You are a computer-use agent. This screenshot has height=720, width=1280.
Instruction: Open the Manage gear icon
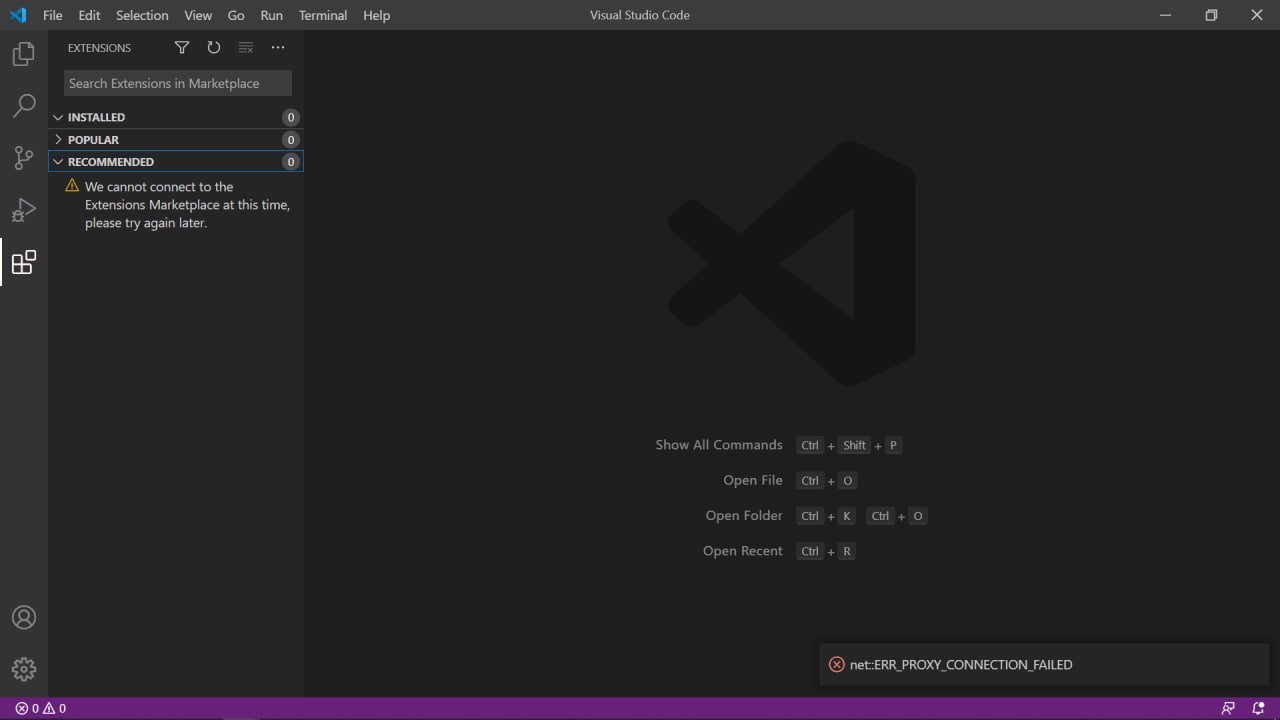coord(24,669)
